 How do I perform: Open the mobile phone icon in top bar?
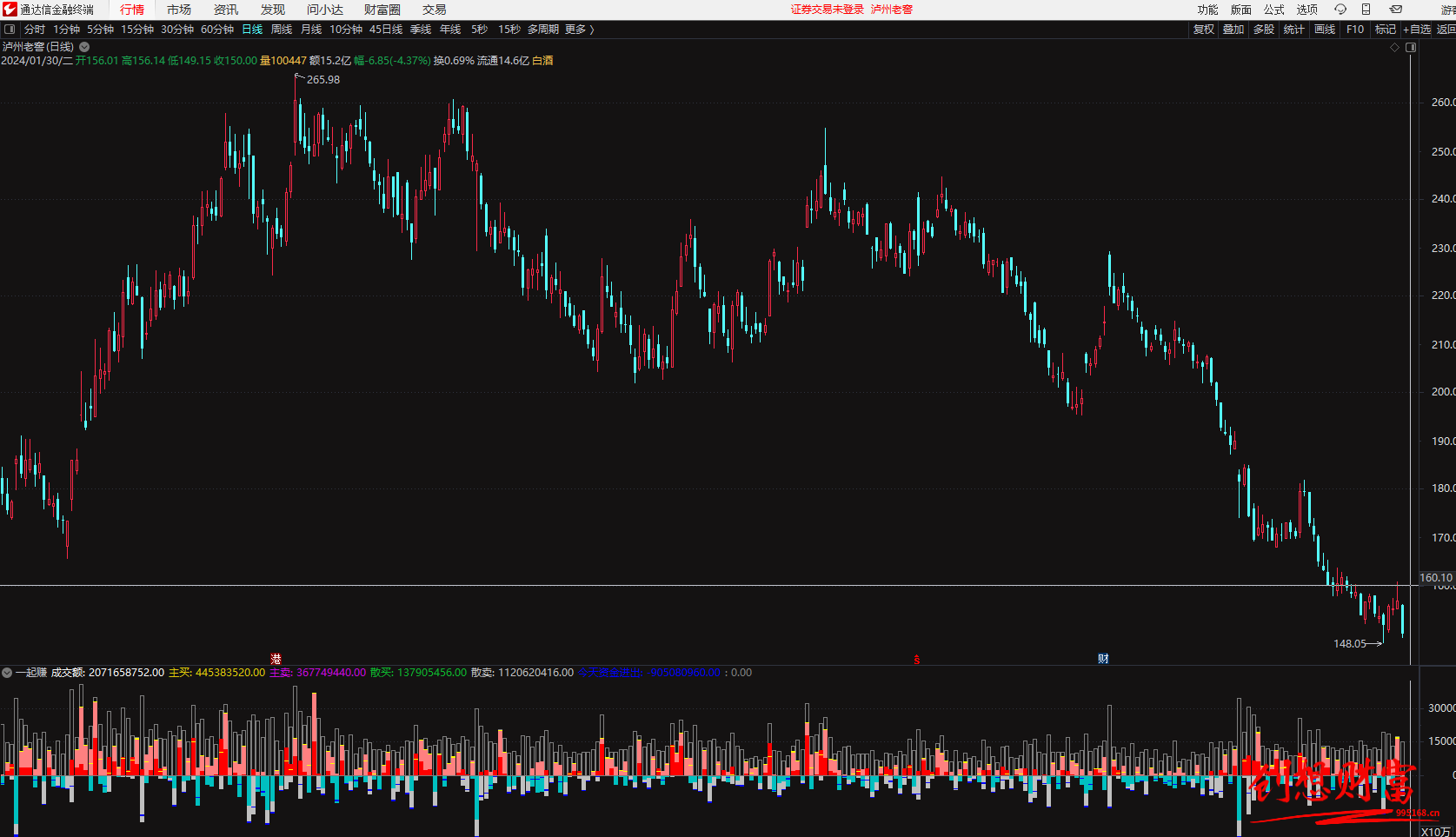pyautogui.click(x=1366, y=10)
